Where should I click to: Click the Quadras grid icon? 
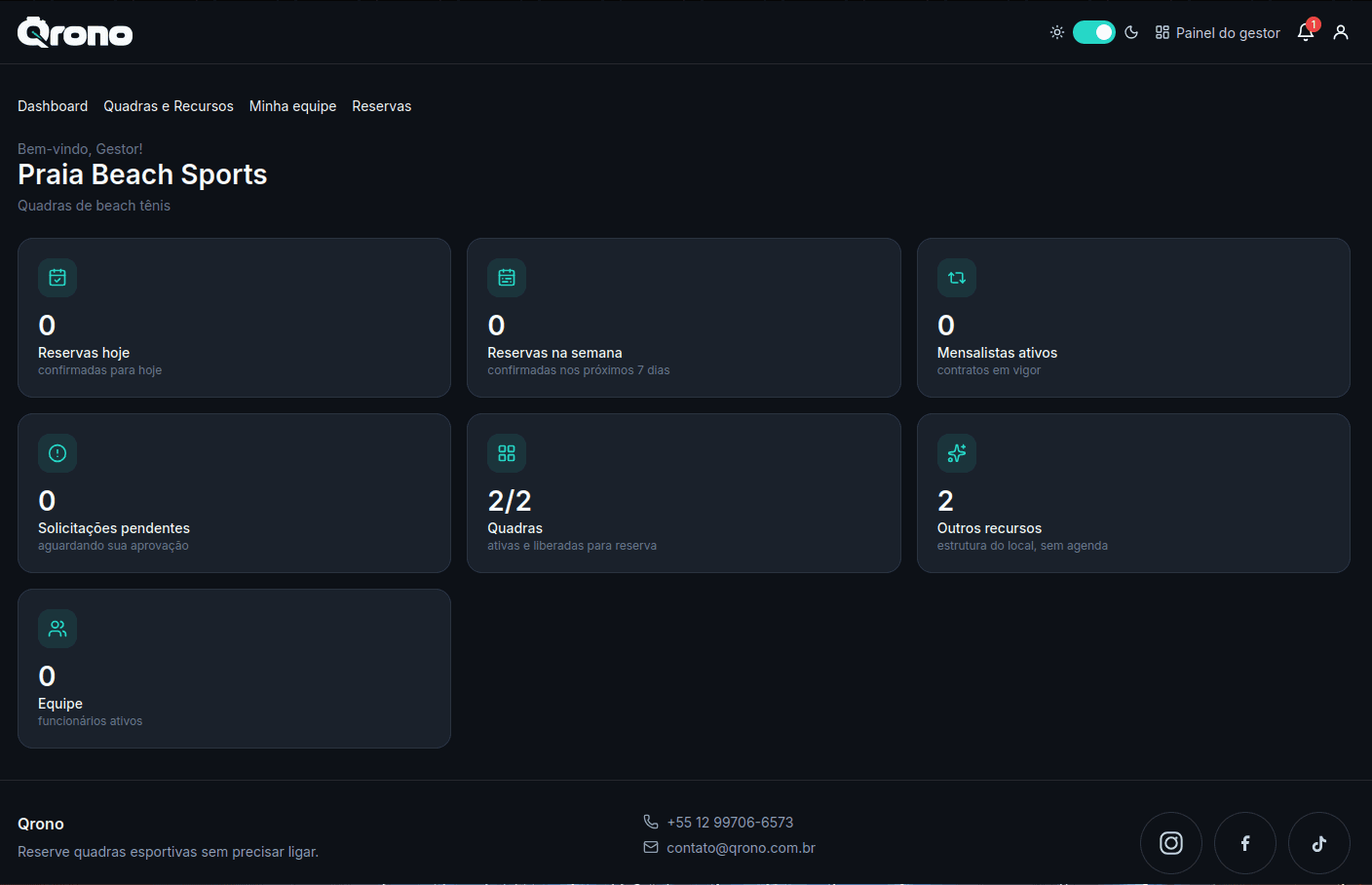507,453
